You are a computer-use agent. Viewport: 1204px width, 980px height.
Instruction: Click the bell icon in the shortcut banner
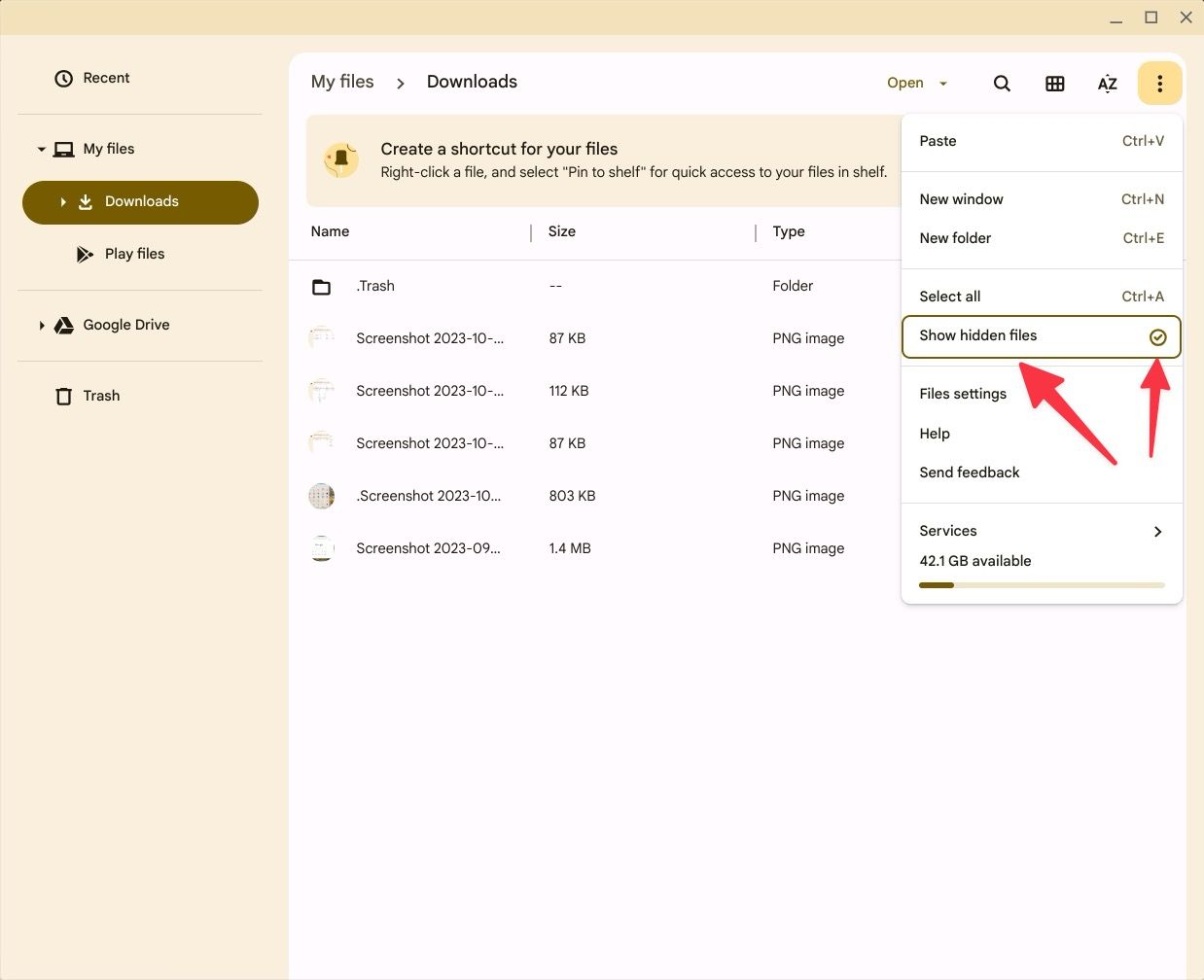(340, 160)
